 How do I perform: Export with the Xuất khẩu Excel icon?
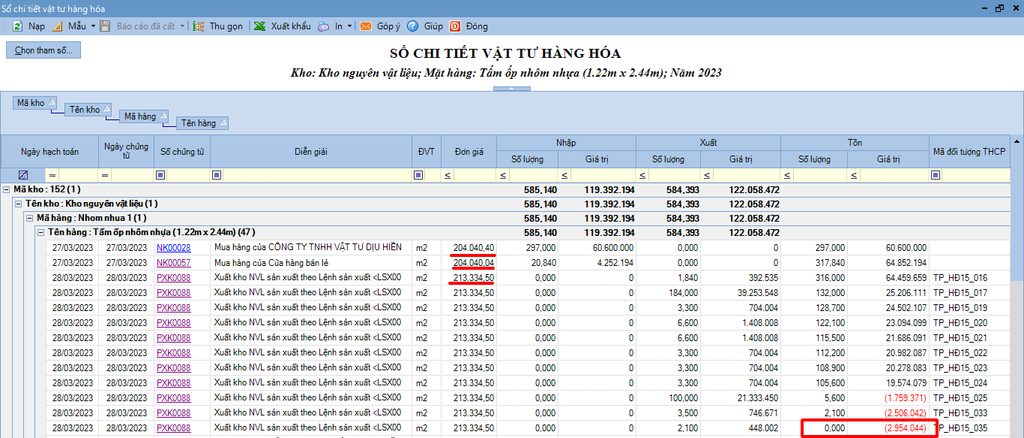(259, 26)
